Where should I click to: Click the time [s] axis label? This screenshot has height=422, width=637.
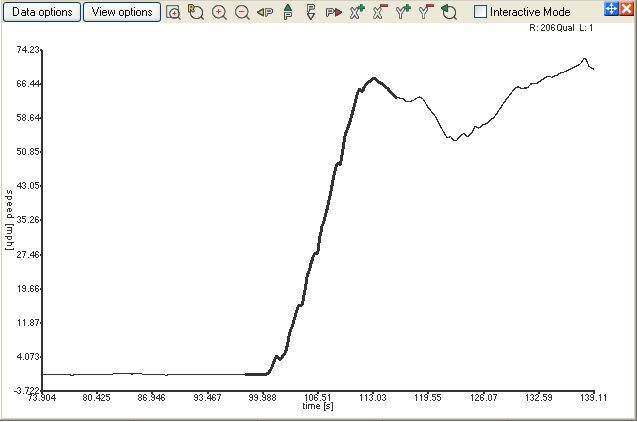coord(318,406)
